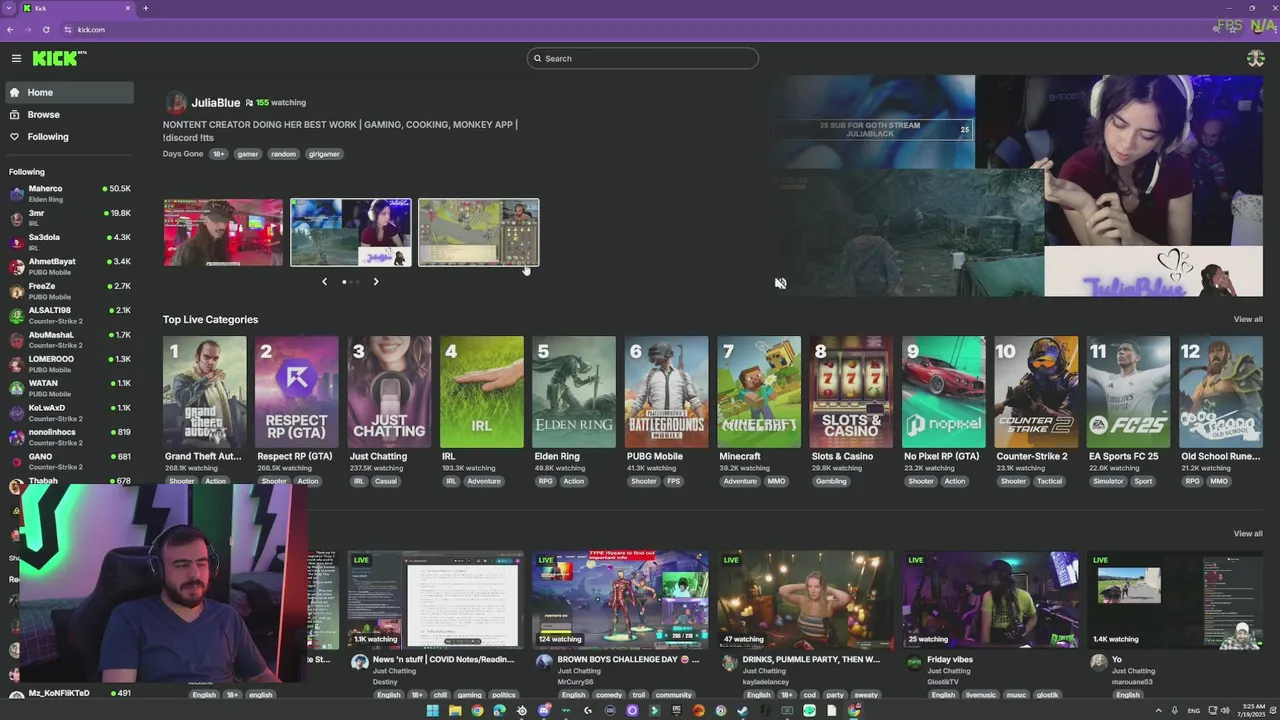The image size is (1280, 720).
Task: Open Sa3dola's avatar in Following list
Action: [x=17, y=242]
